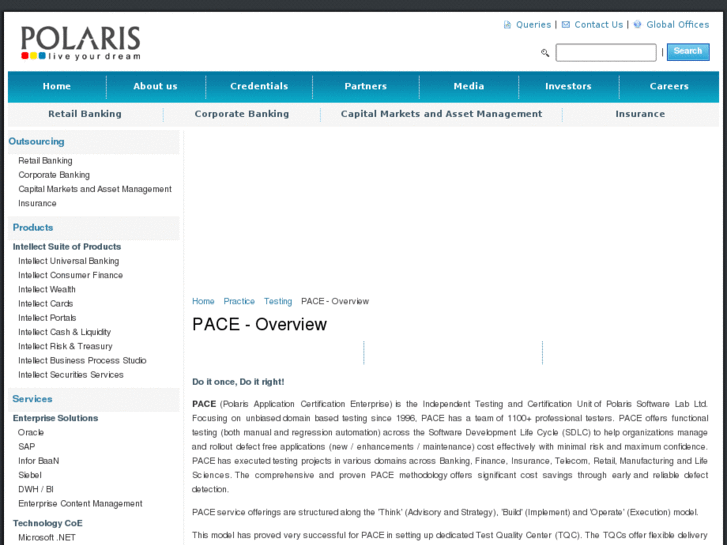Open Corporate Banking under Outsourcing sidebar
Viewport: 727px width, 545px height.
point(54,175)
